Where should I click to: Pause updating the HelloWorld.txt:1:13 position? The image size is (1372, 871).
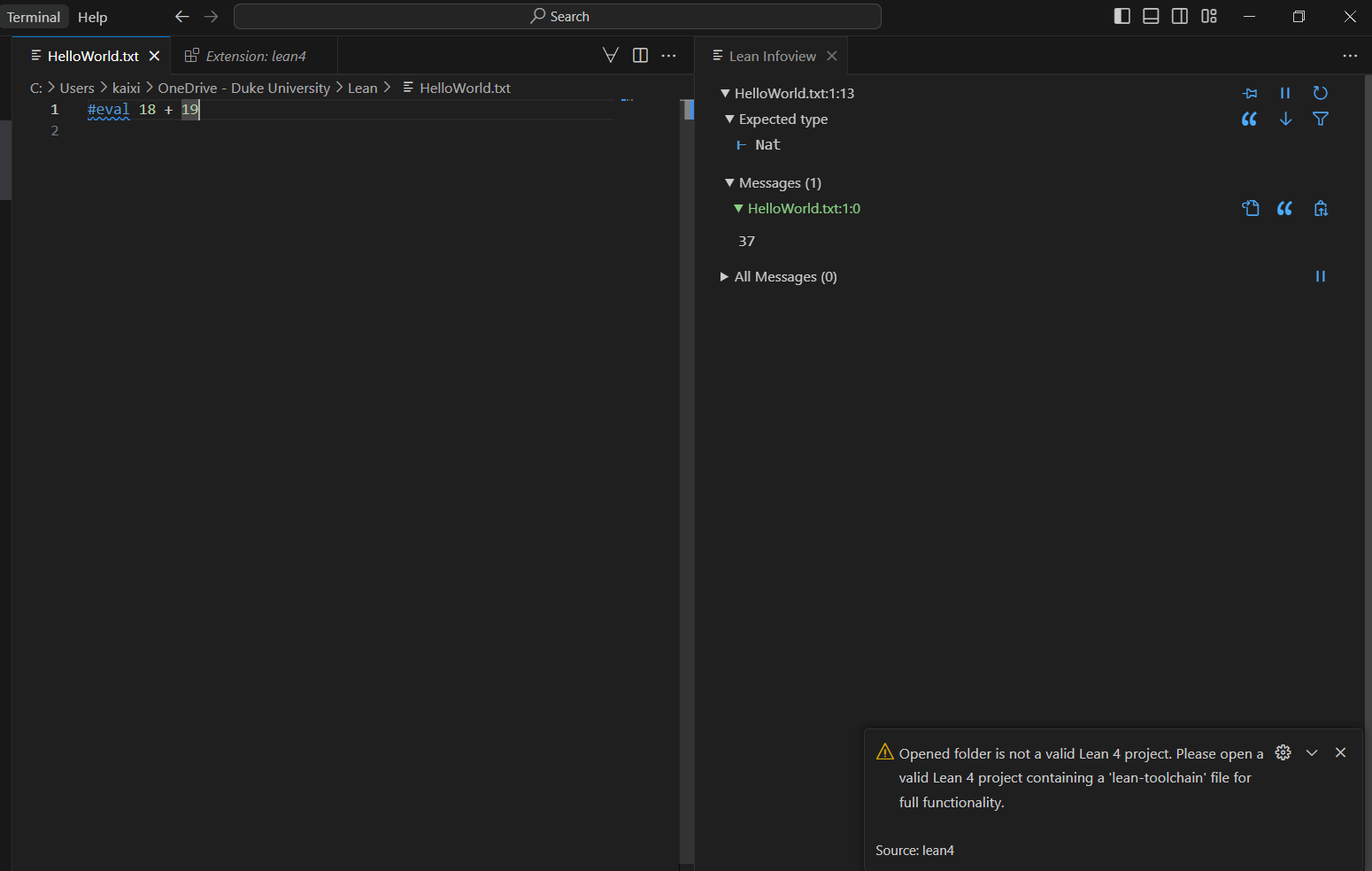click(x=1285, y=93)
